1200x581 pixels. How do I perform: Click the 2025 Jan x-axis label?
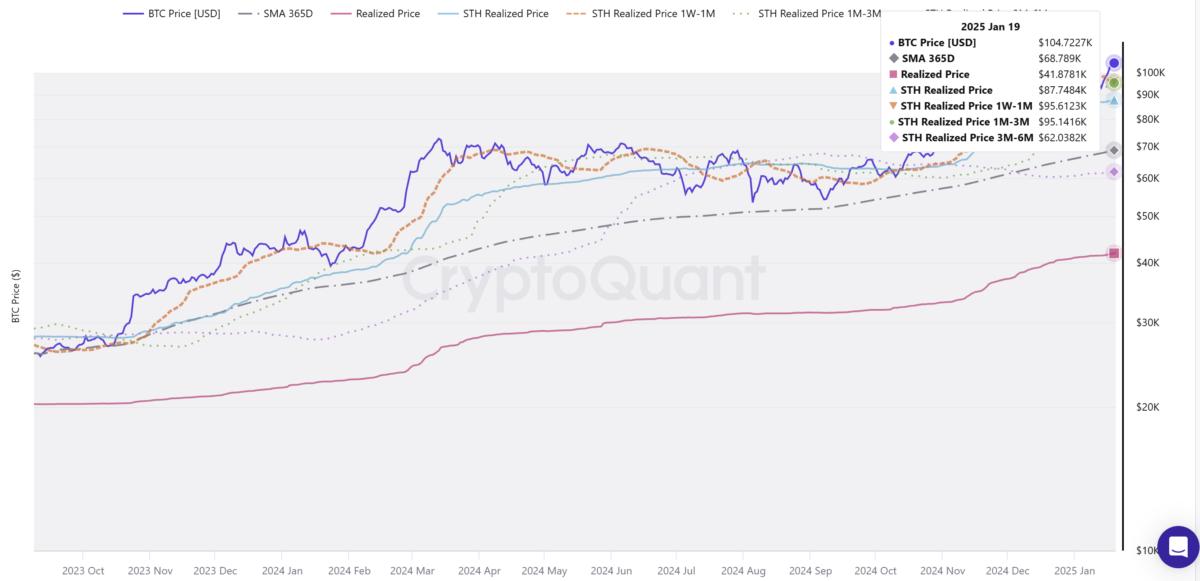pos(1074,570)
